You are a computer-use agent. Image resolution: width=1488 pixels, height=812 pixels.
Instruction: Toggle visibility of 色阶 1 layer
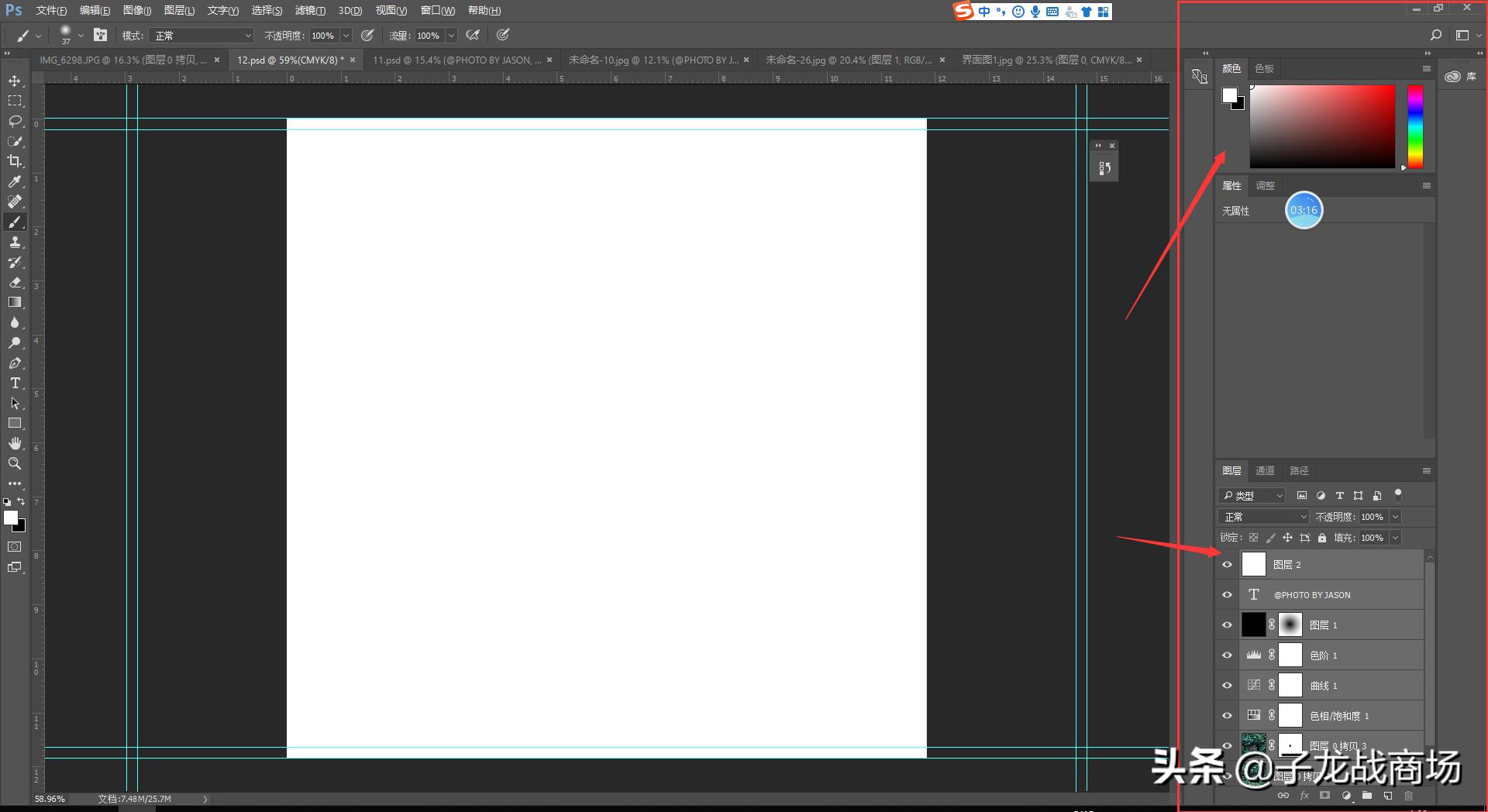coord(1227,655)
